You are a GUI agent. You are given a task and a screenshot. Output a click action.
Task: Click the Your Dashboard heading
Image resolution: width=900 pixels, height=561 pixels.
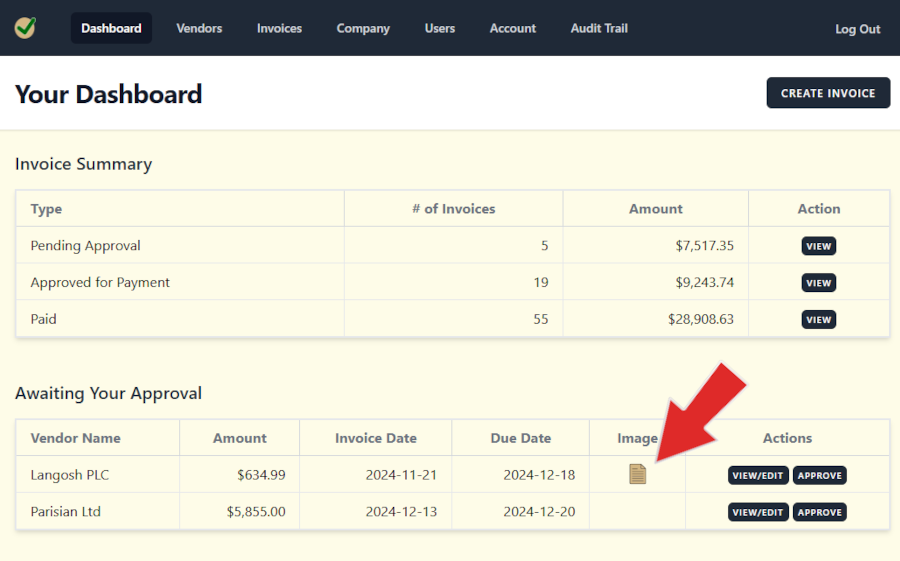click(x=108, y=94)
